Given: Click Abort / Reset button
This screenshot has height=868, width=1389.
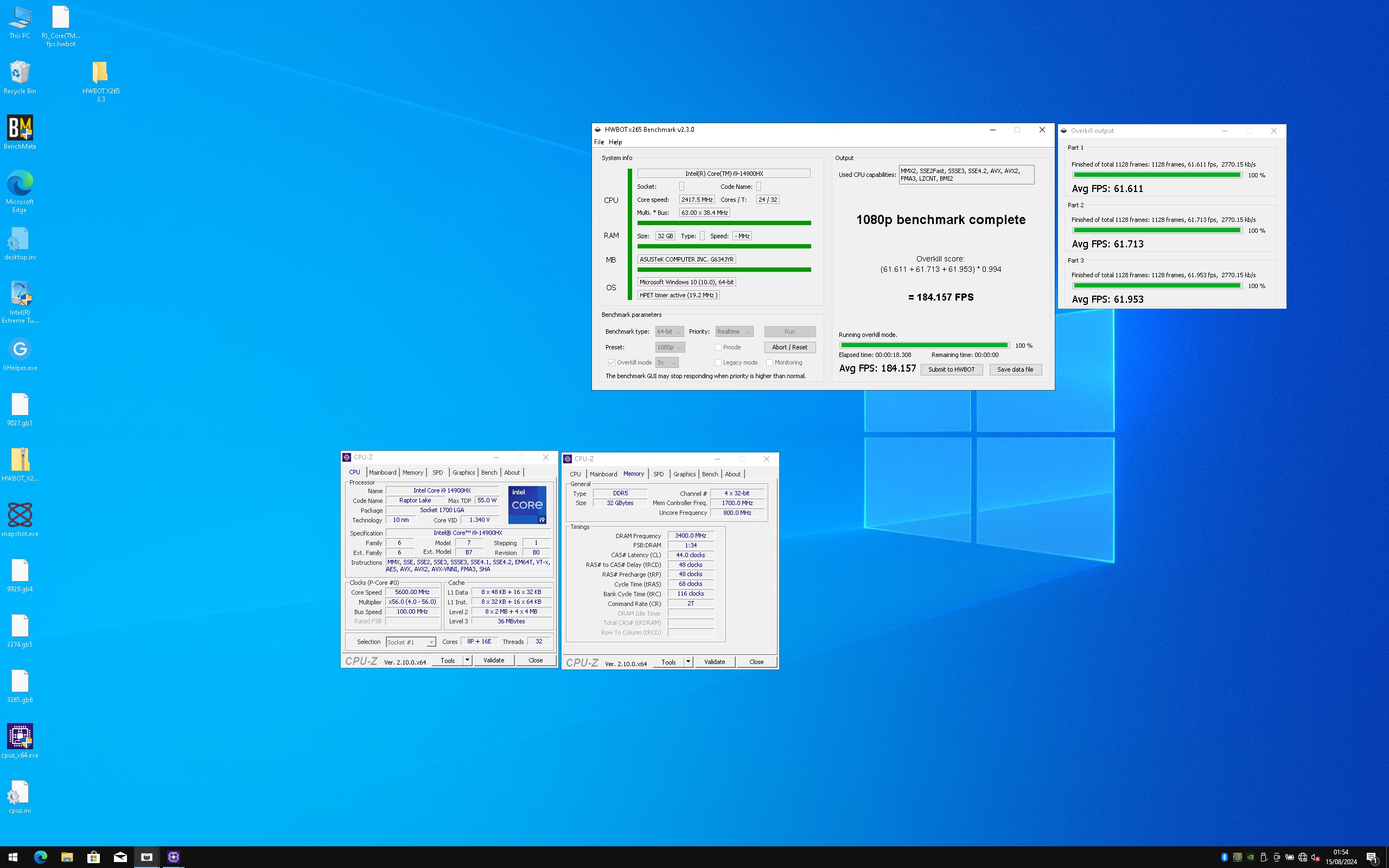Looking at the screenshot, I should (789, 347).
